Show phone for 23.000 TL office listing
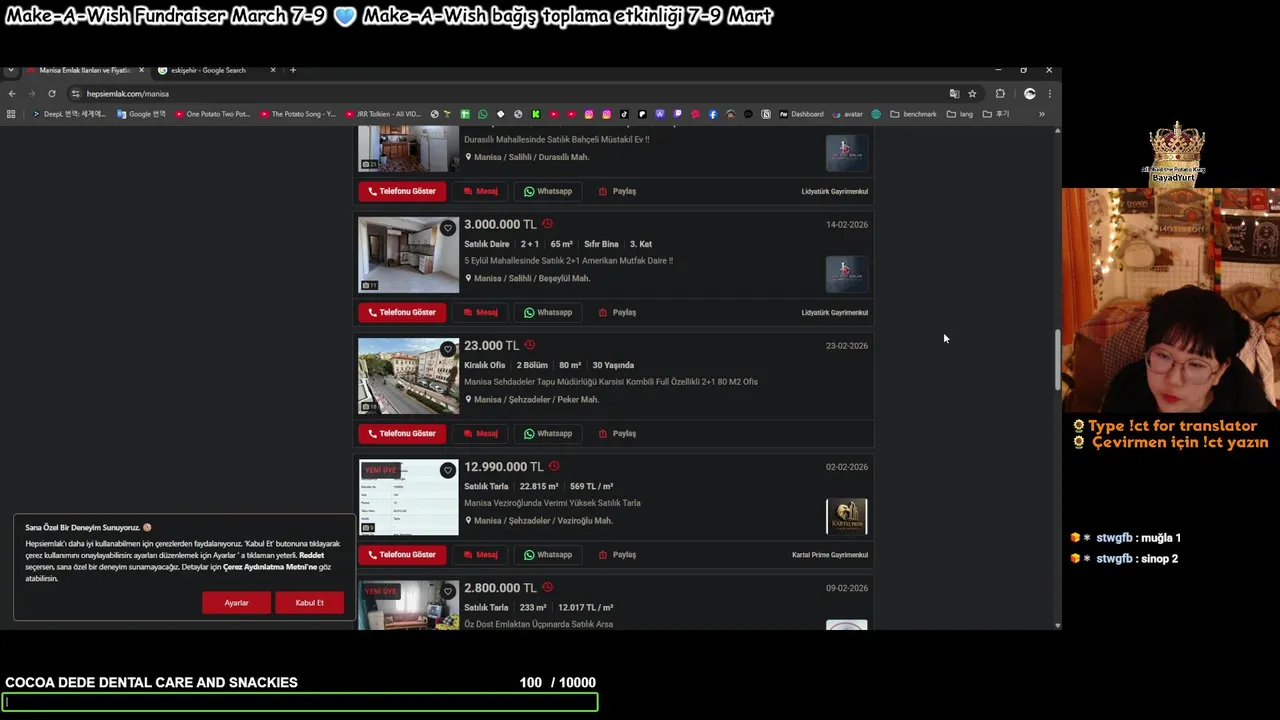 (402, 433)
